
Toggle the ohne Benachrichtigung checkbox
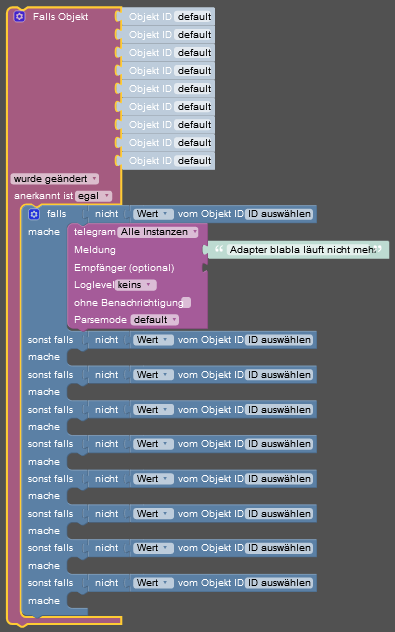click(x=186, y=302)
